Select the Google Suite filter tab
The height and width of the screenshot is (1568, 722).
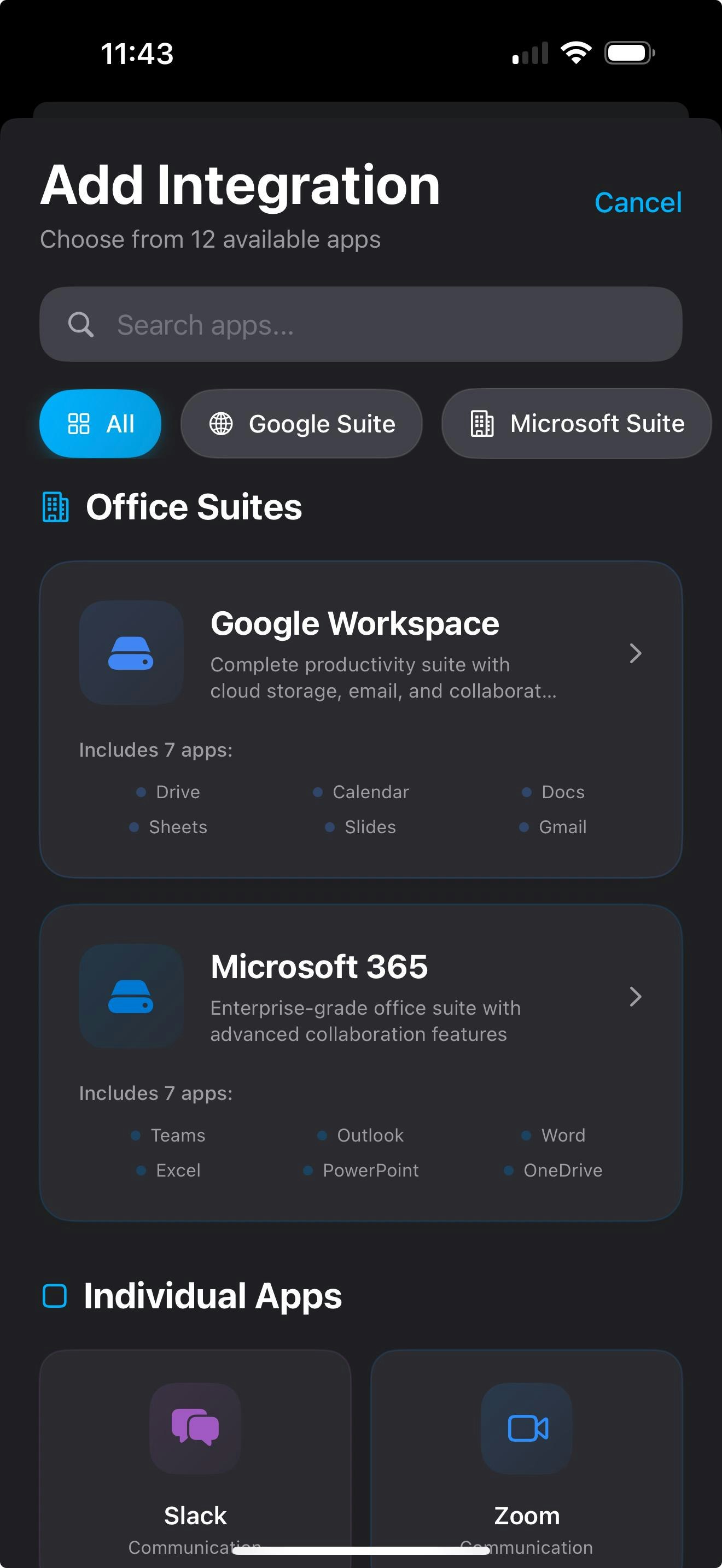(302, 424)
